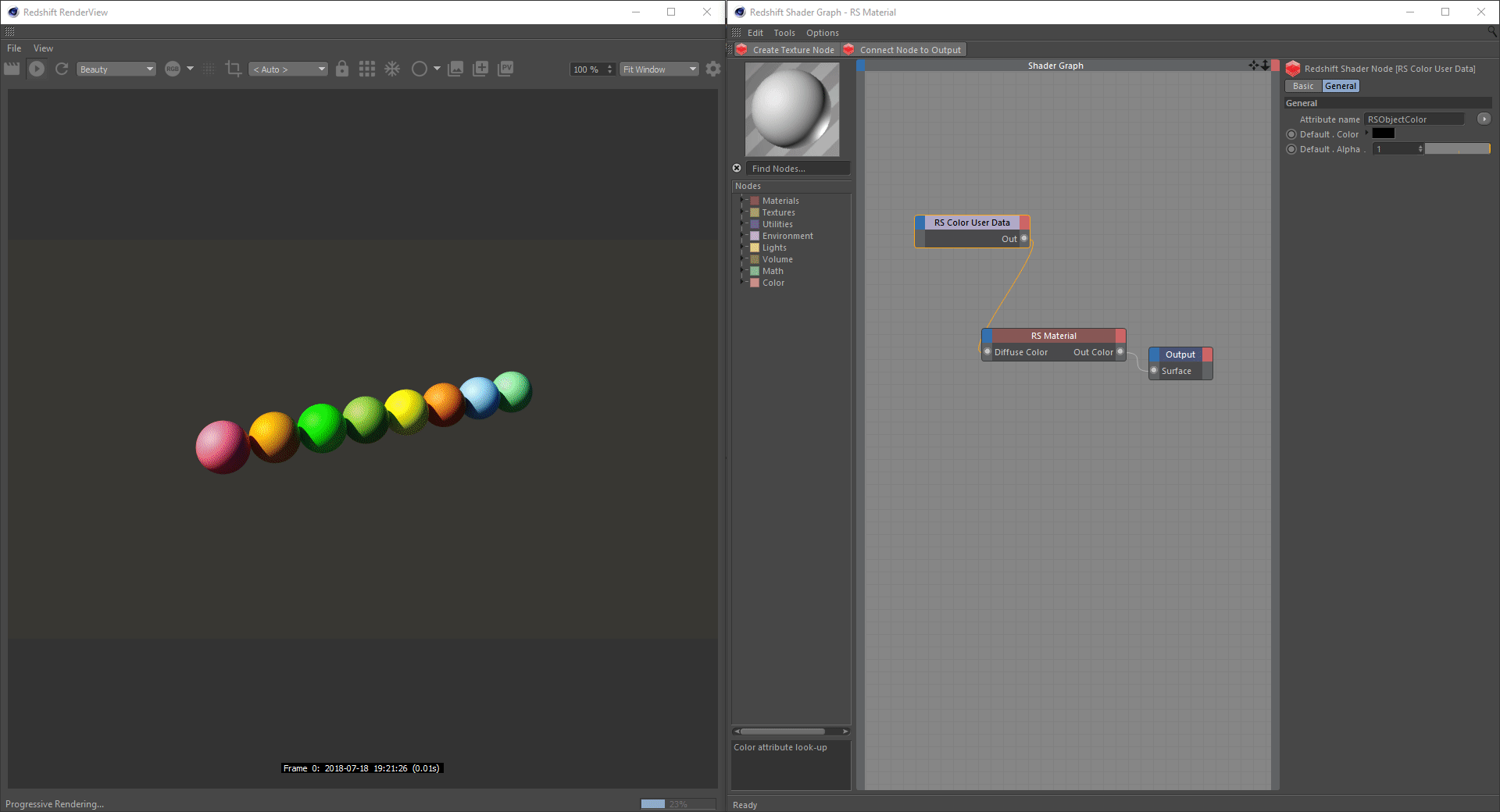This screenshot has width=1500, height=812.
Task: Select the crop region render tool
Action: [233, 69]
